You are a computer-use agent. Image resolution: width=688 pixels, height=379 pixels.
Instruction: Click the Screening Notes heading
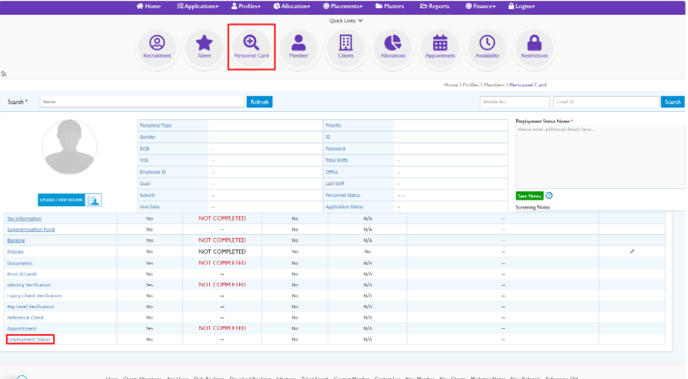click(533, 207)
